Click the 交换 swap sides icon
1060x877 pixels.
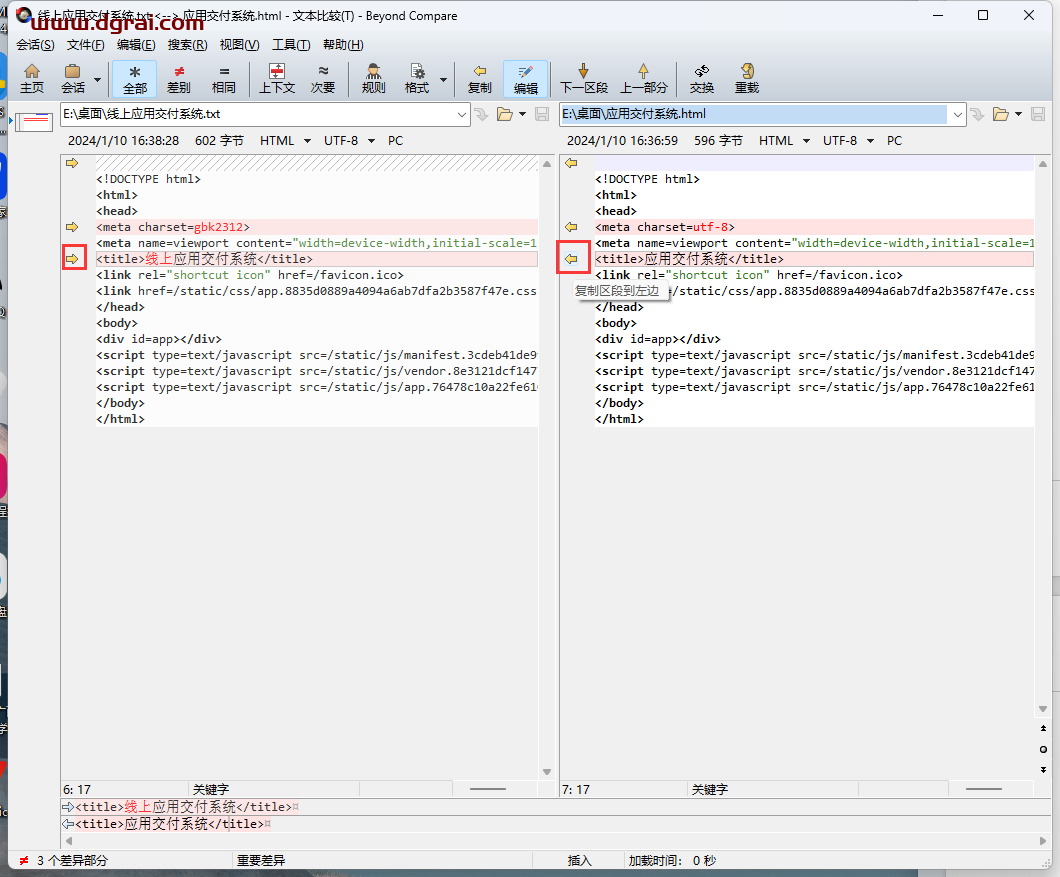click(x=702, y=78)
